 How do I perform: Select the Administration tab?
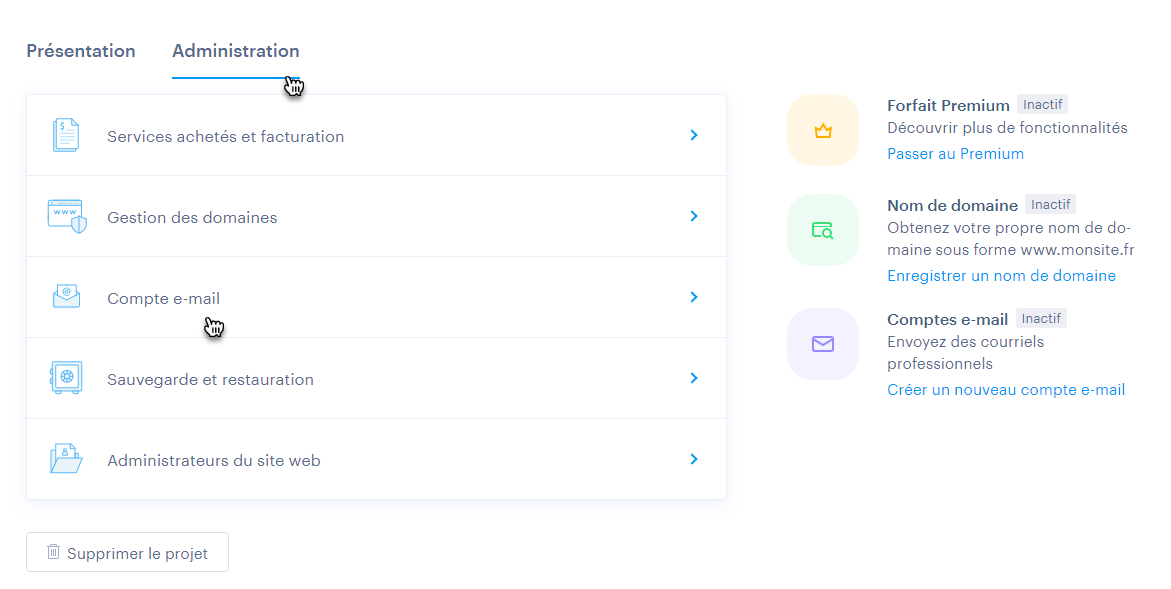tap(235, 51)
